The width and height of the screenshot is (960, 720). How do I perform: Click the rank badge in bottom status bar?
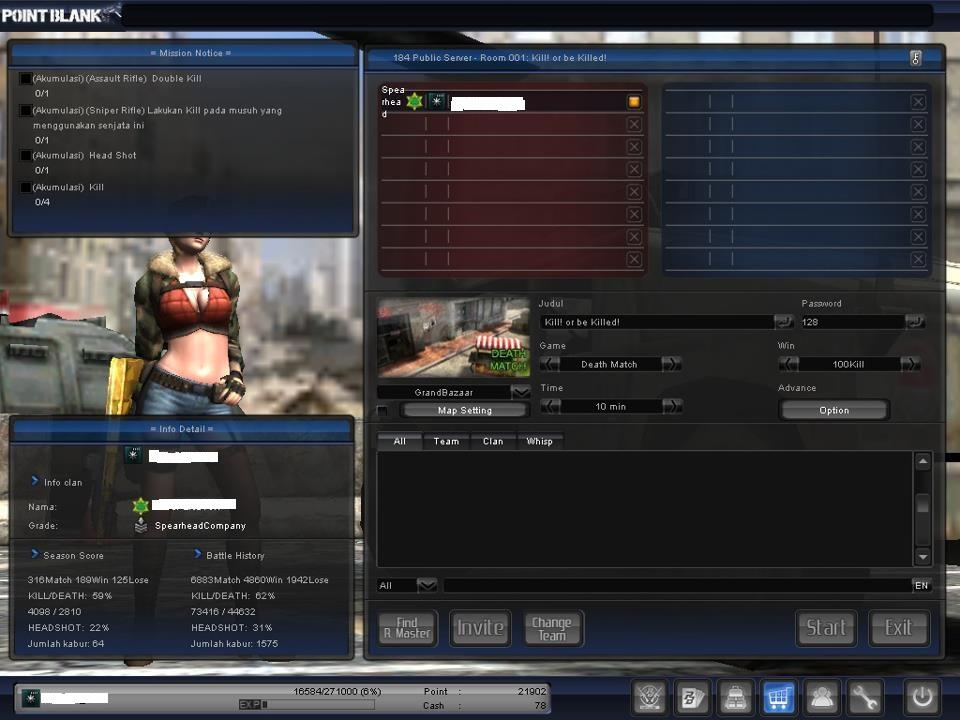click(30, 697)
